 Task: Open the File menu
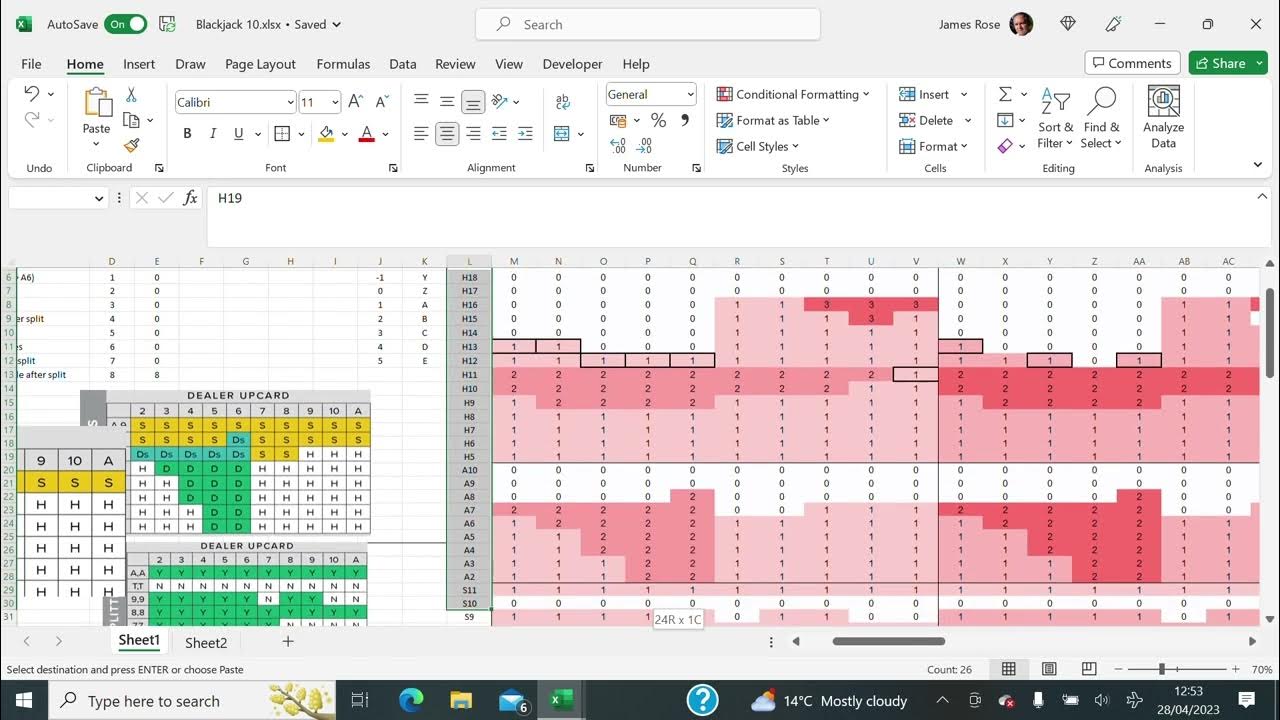pyautogui.click(x=31, y=64)
